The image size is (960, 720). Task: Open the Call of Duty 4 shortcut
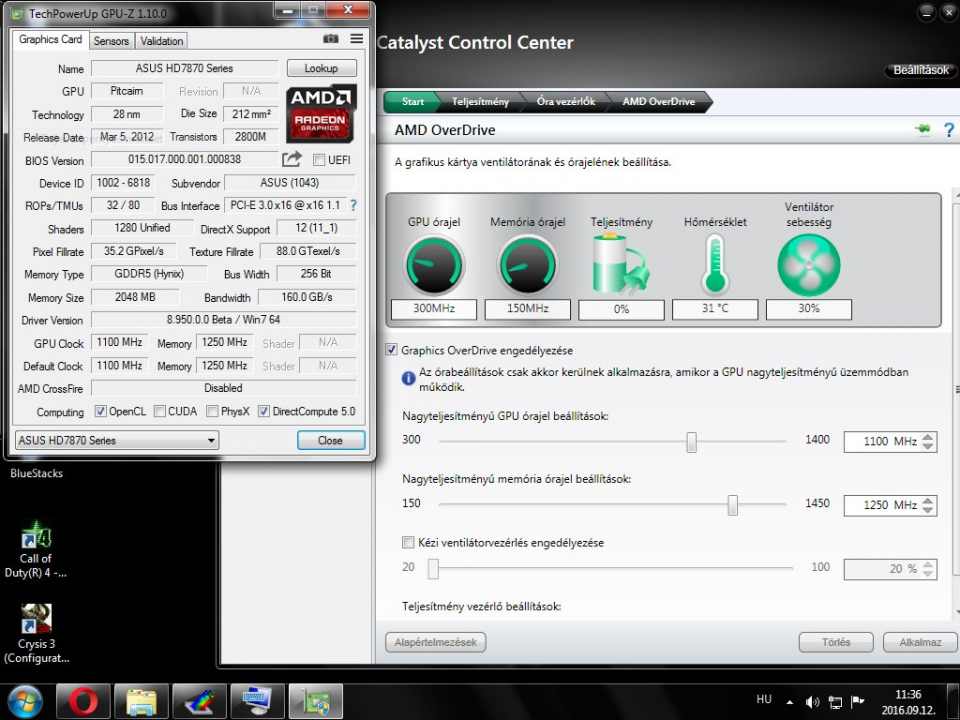click(x=36, y=550)
